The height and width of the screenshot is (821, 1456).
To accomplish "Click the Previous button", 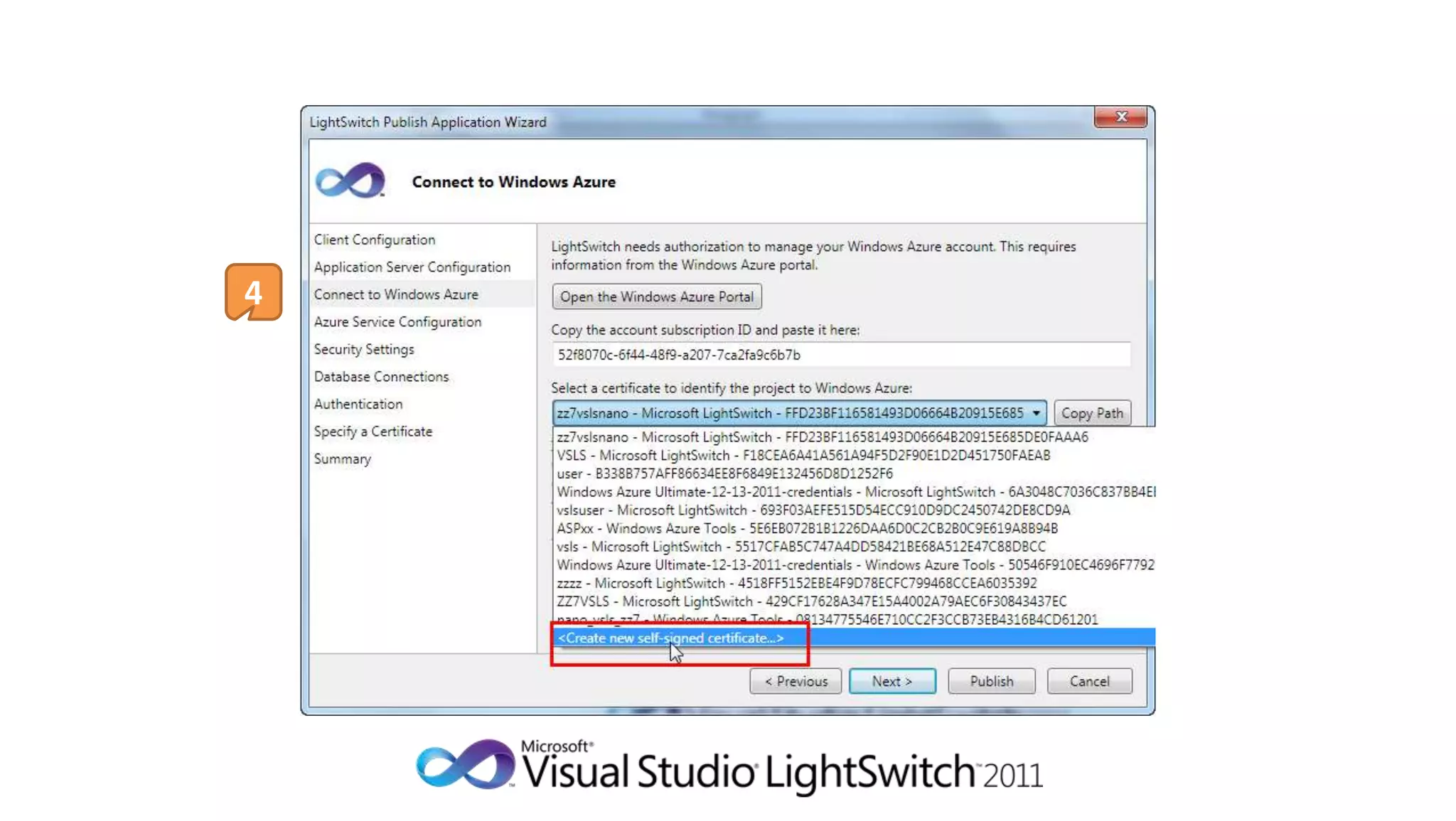I will 795,681.
